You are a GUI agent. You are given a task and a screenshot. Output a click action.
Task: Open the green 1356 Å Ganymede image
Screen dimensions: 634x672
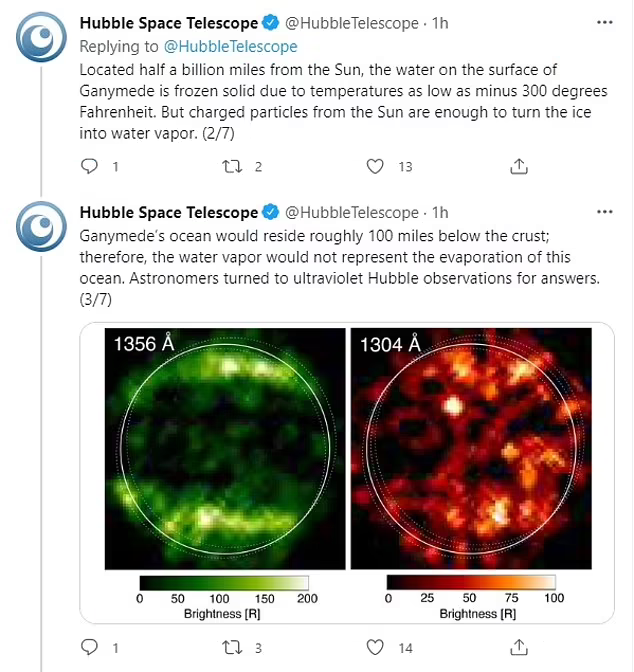(x=224, y=450)
